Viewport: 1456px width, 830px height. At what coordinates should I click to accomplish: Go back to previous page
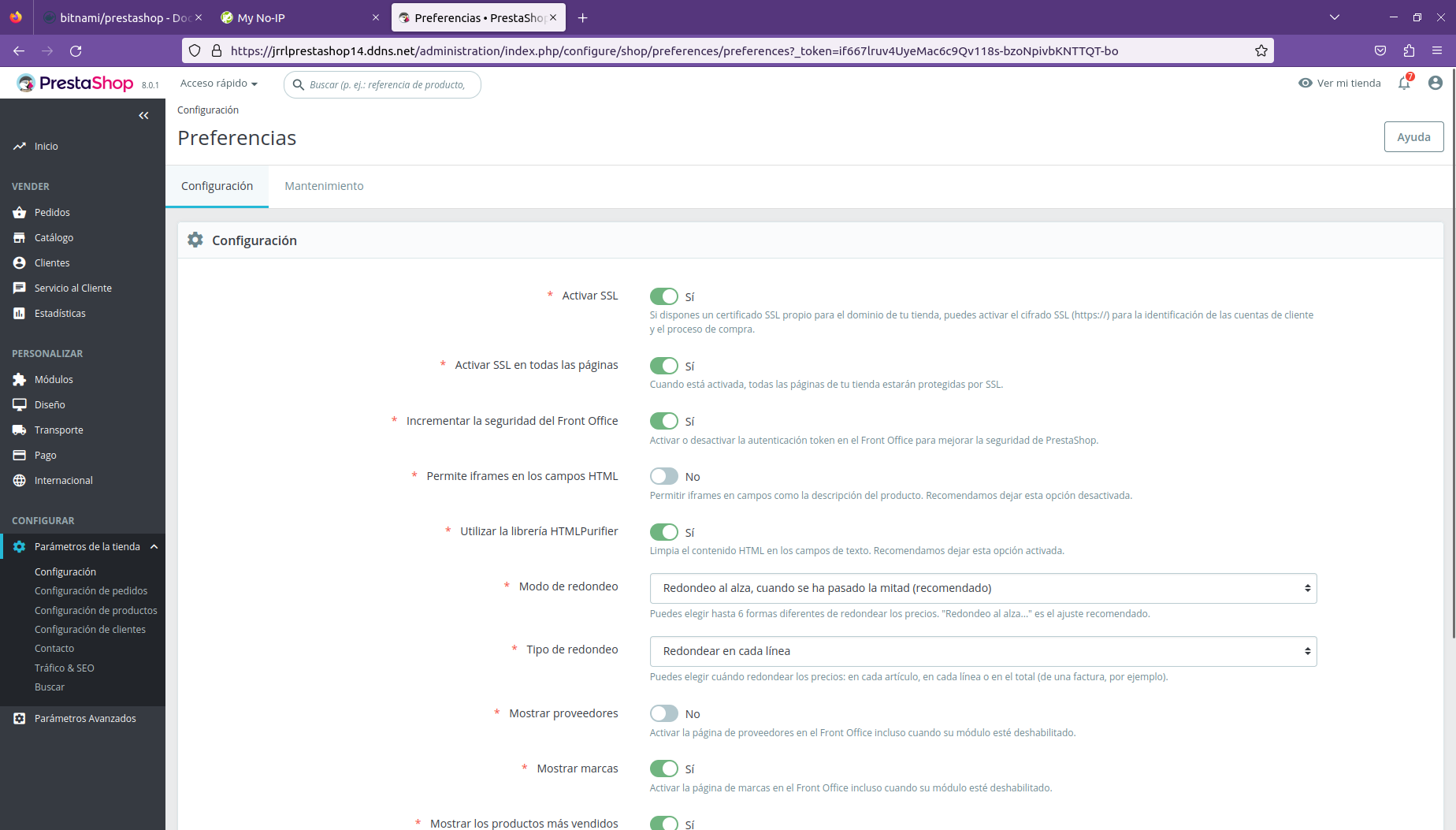point(19,50)
